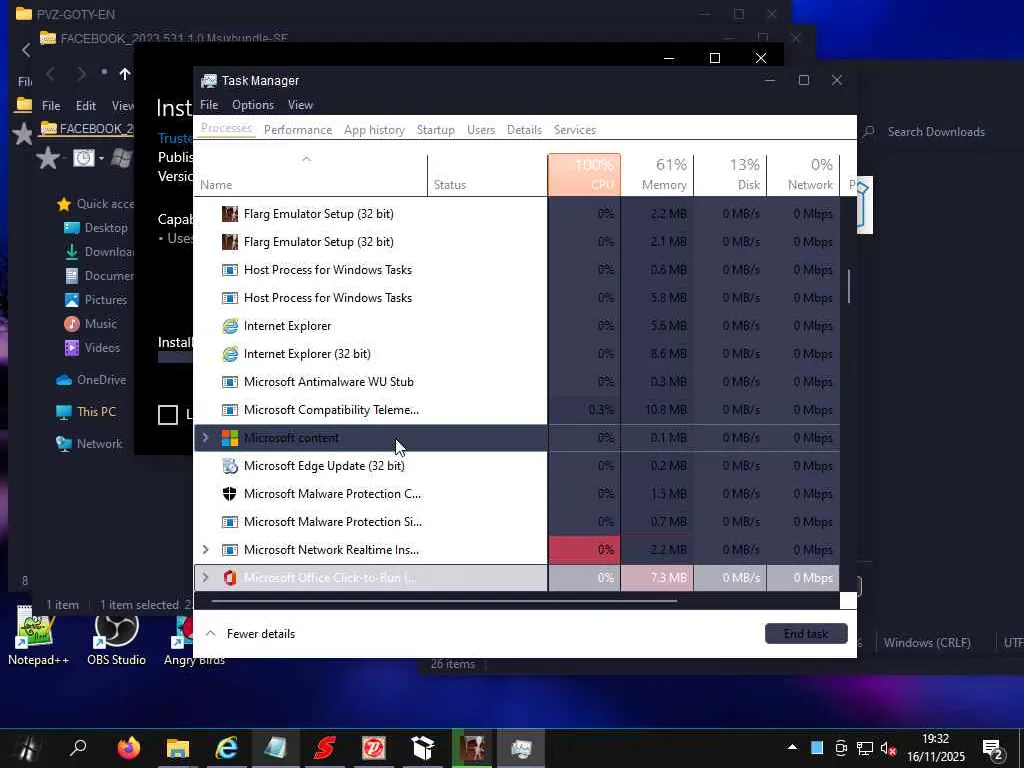The width and height of the screenshot is (1024, 768).
Task: Click the Internet Explorer process icon
Action: (x=230, y=326)
